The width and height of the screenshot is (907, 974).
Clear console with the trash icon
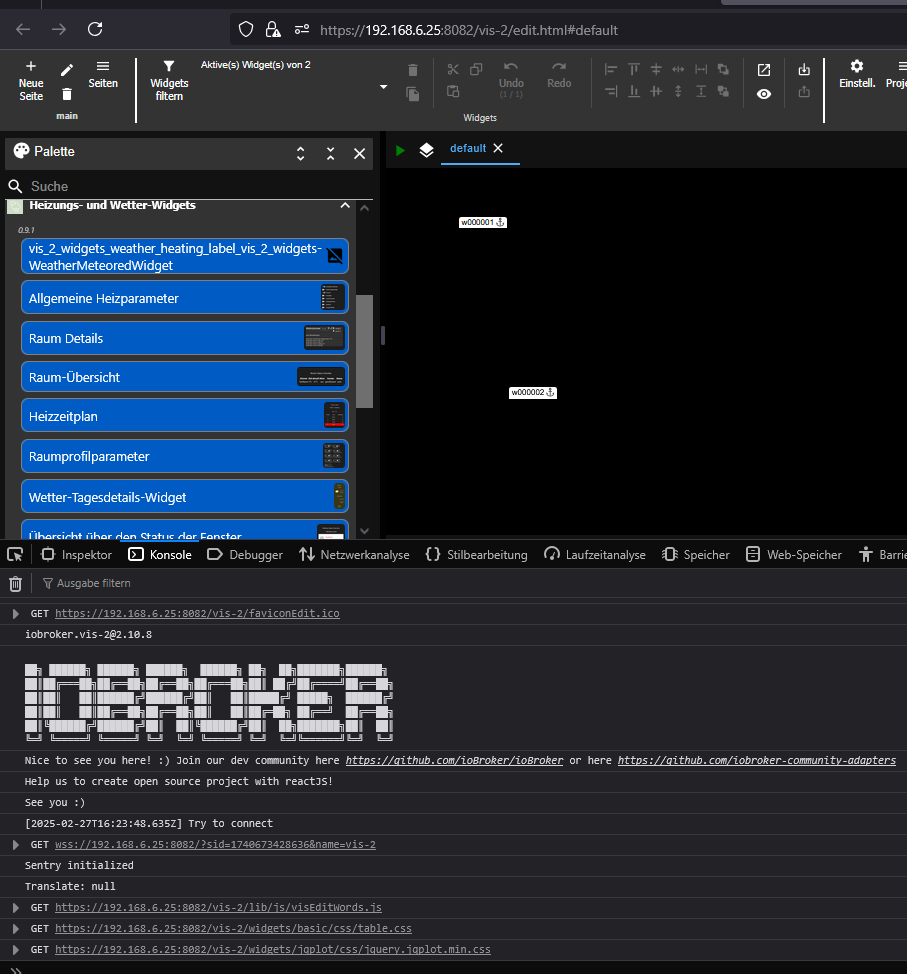point(15,583)
